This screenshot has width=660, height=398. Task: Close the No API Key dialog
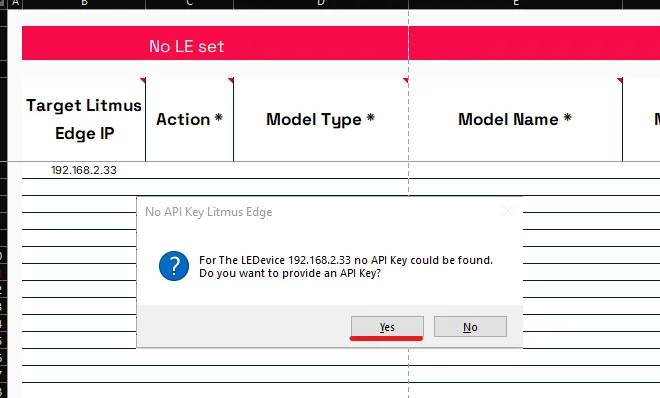point(508,211)
